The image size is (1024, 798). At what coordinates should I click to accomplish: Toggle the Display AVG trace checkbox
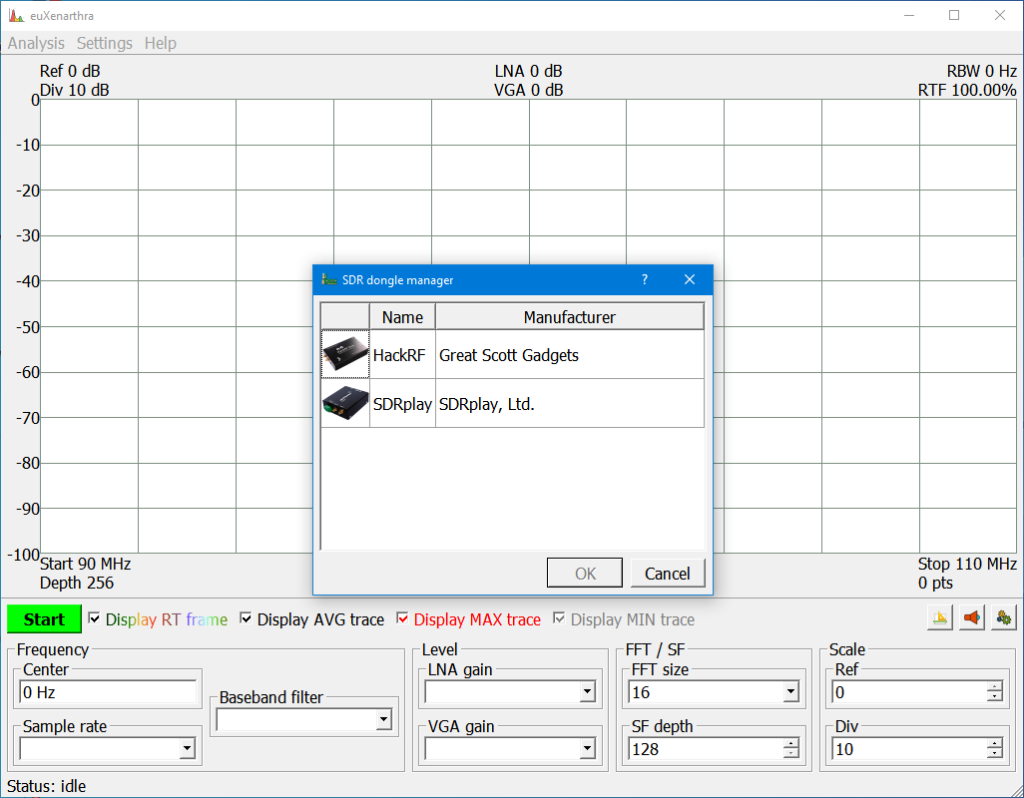246,618
